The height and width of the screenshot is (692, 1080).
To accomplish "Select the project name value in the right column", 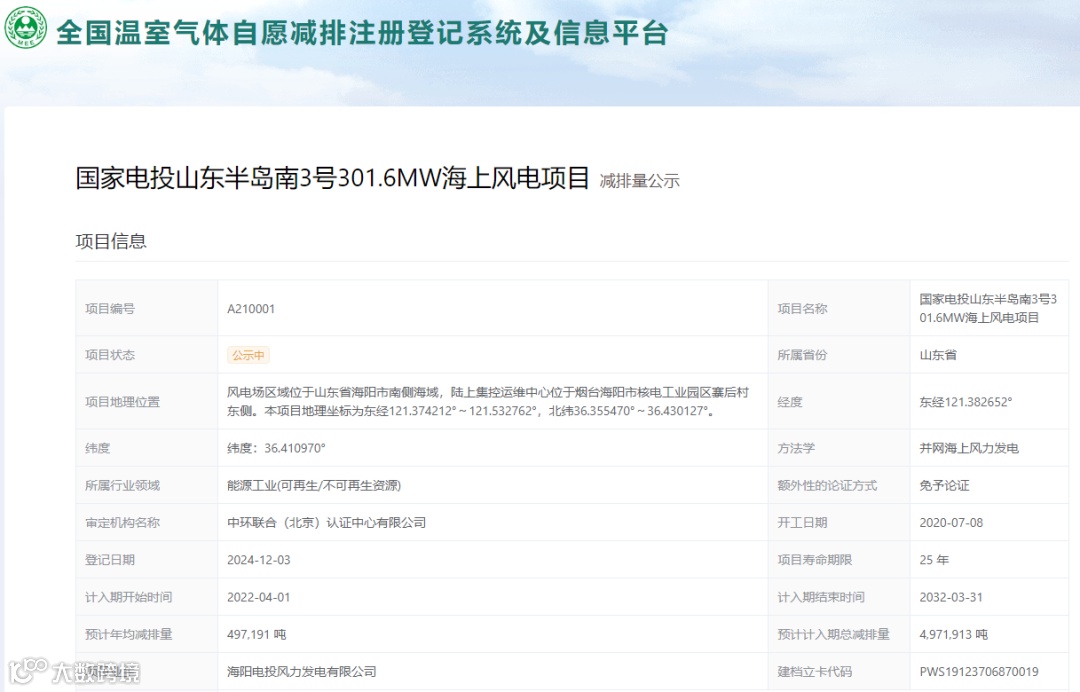I will tap(988, 308).
